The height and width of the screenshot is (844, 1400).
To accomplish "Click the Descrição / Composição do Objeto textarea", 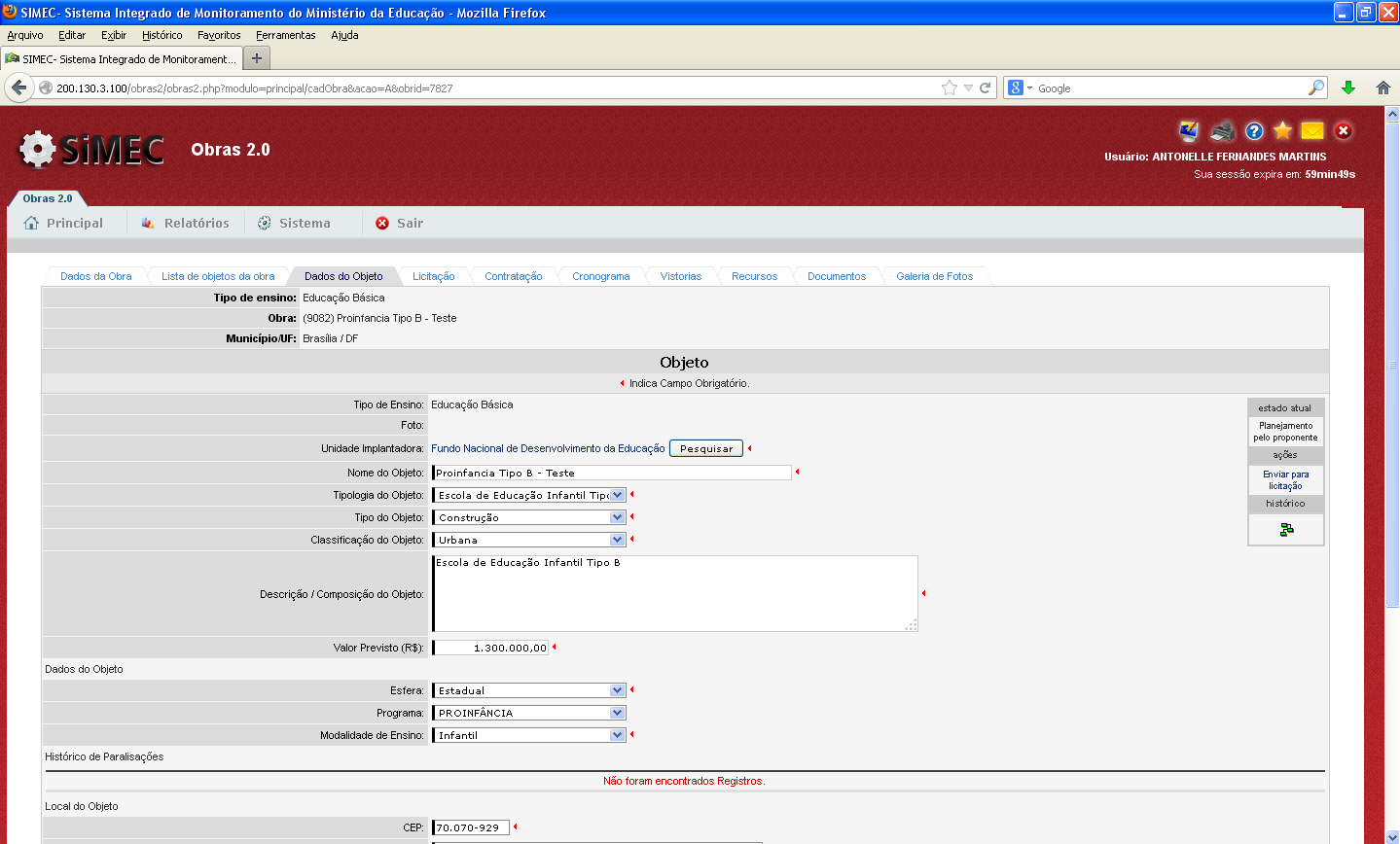I will click(x=675, y=594).
